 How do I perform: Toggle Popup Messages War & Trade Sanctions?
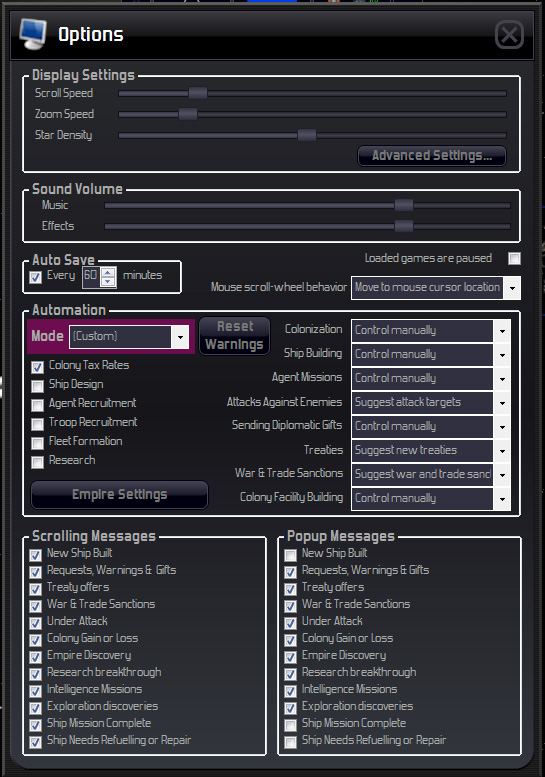coord(290,607)
